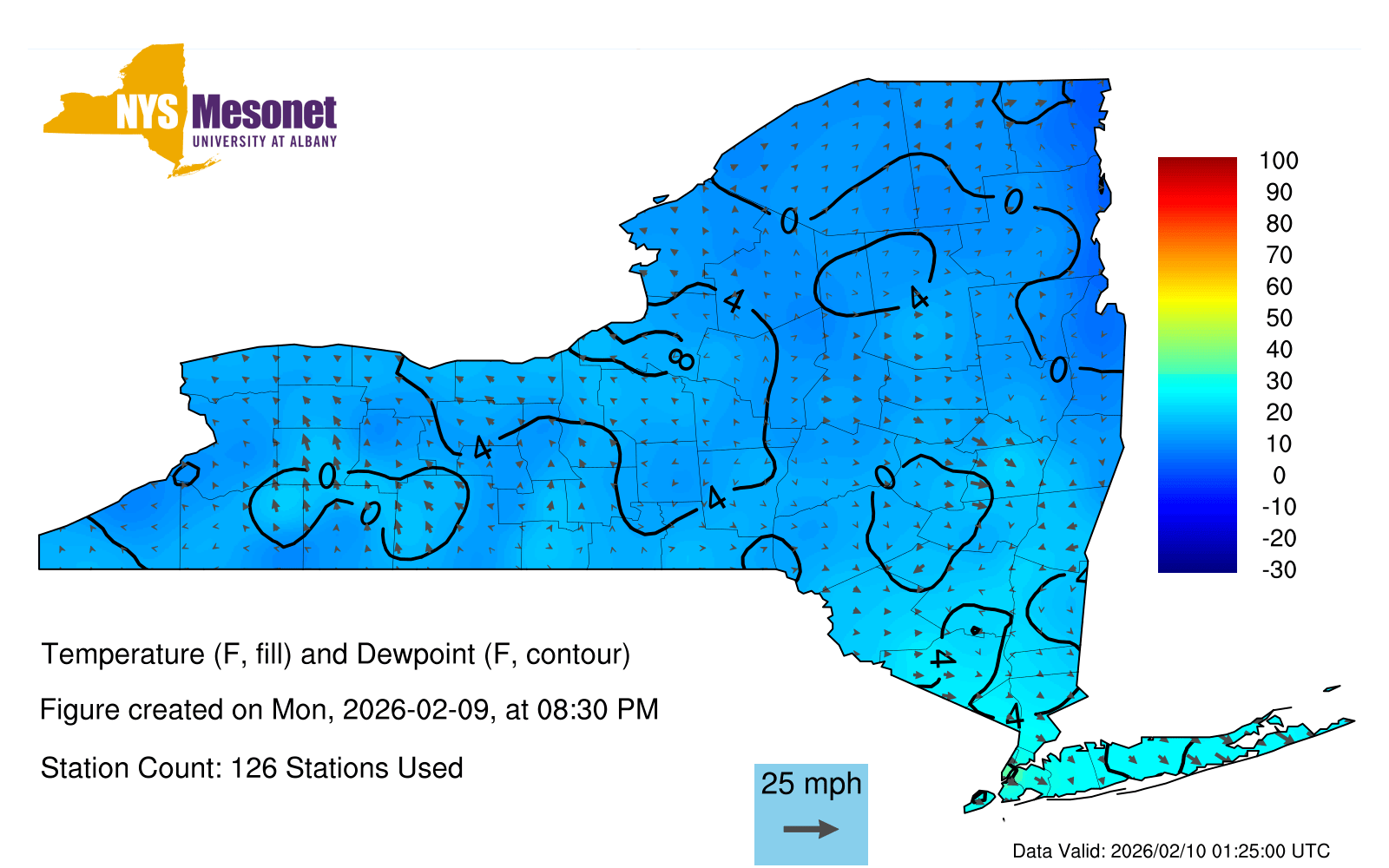This screenshot has height=868, width=1389.
Task: Click the 25 mph legend label
Action: tap(811, 783)
